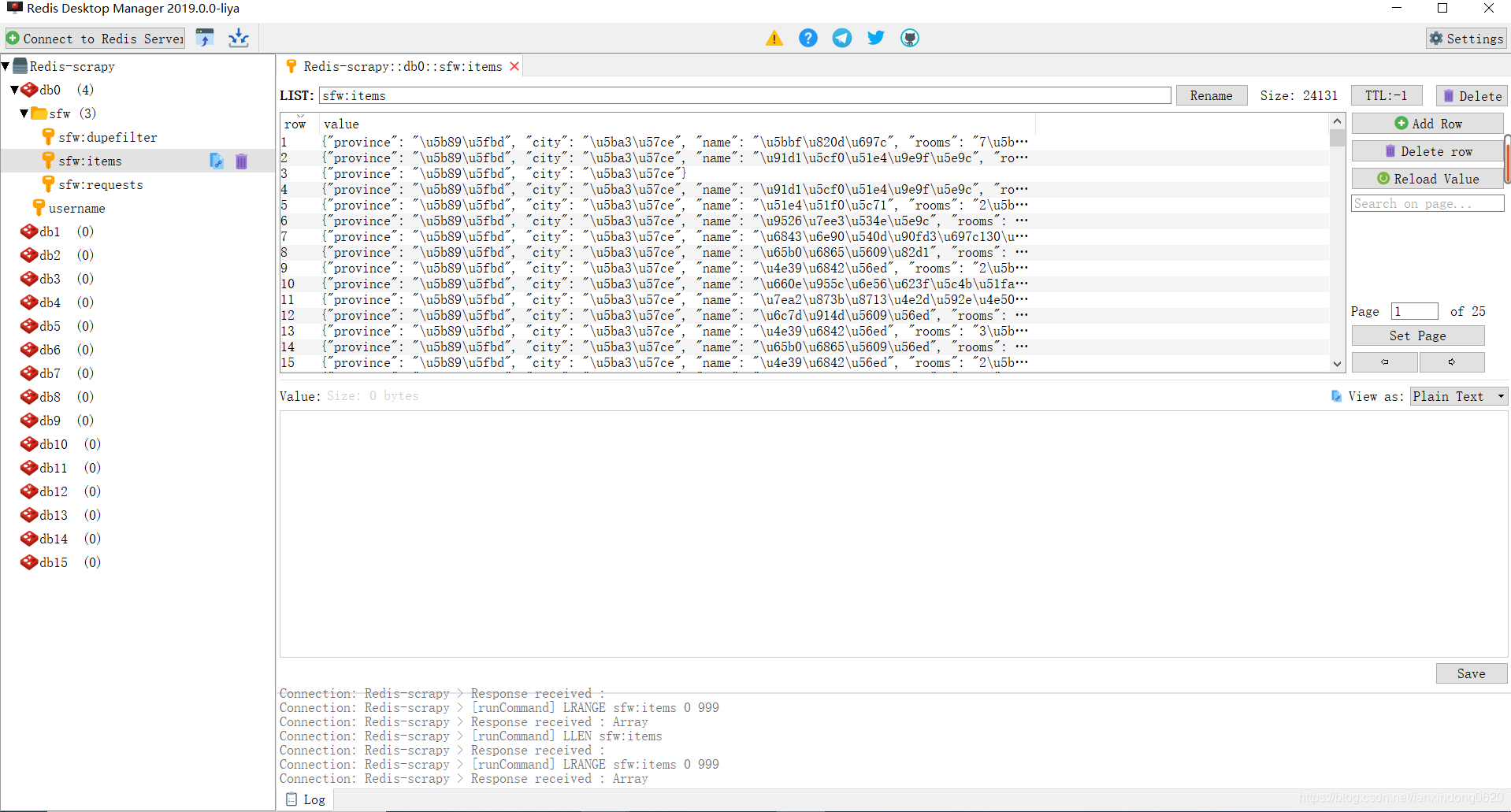Screen dimensions: 1511x812
Task: Open the Twitter bird icon
Action: [876, 38]
